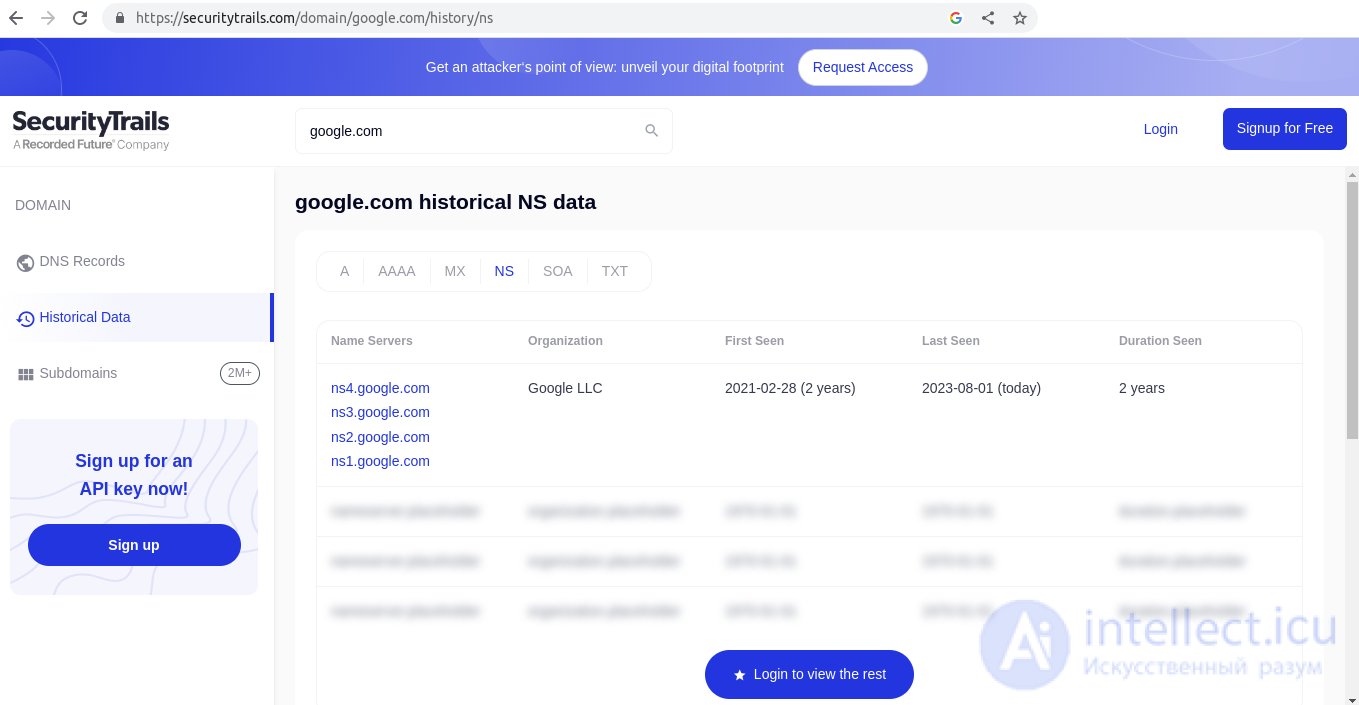Click Sign up for an API key text
This screenshot has width=1359, height=705.
[134, 475]
